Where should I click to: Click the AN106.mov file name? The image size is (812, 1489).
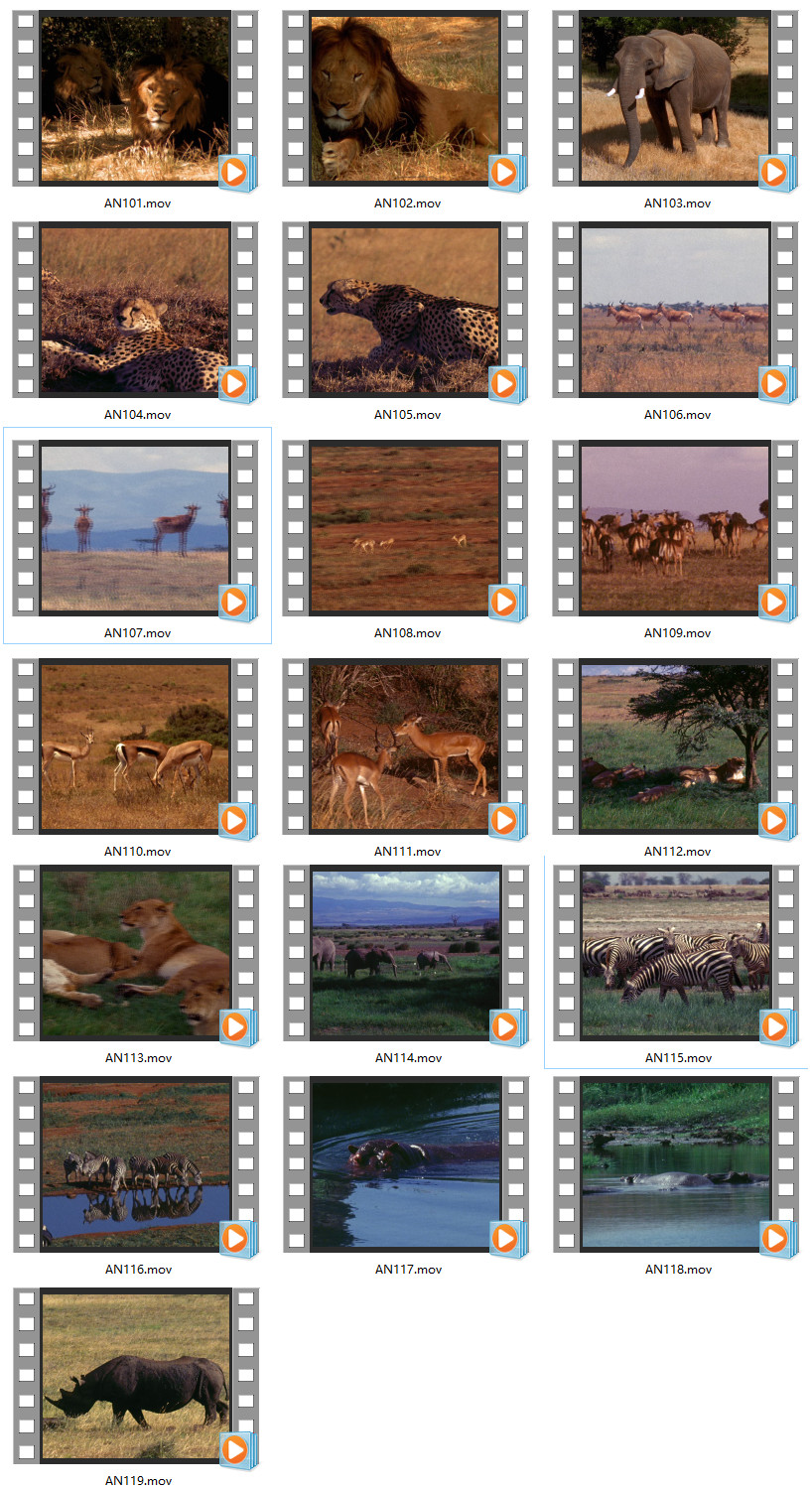click(x=678, y=415)
